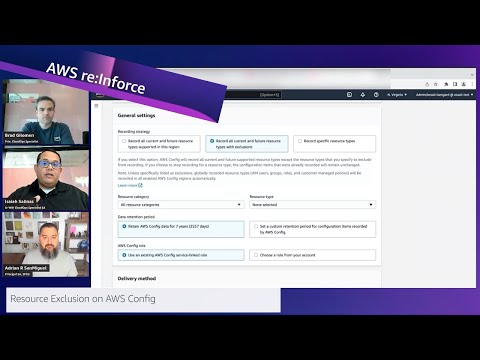Select Record specific resource types option
Viewport: 480px width, 360px height.
[334, 144]
